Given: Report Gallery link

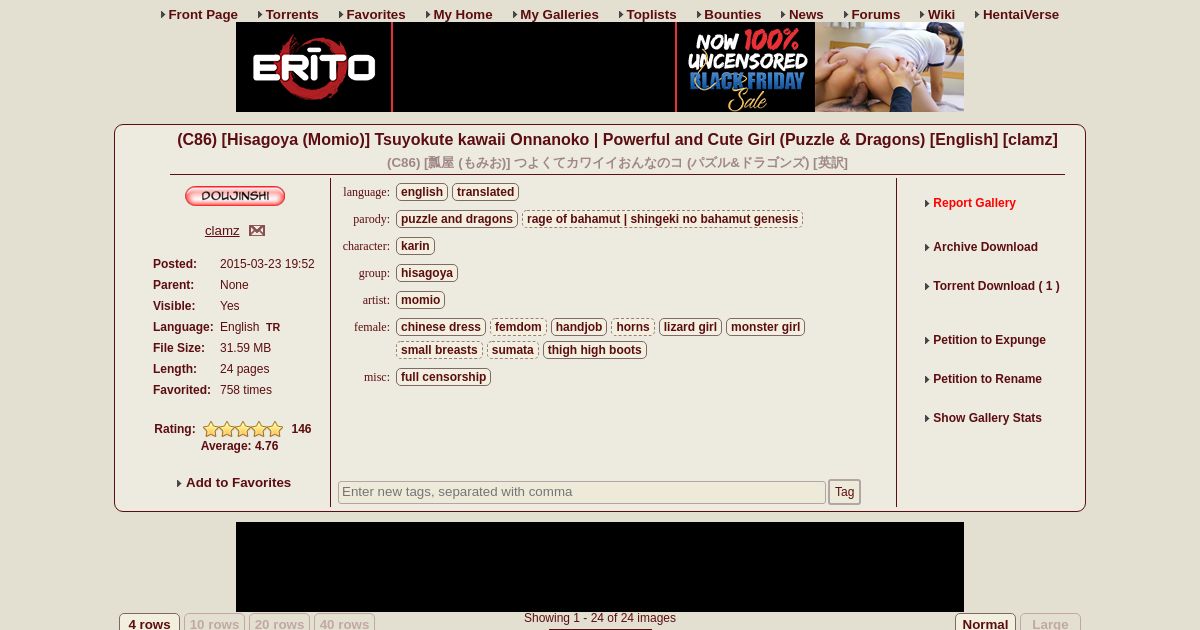Looking at the screenshot, I should tap(974, 203).
